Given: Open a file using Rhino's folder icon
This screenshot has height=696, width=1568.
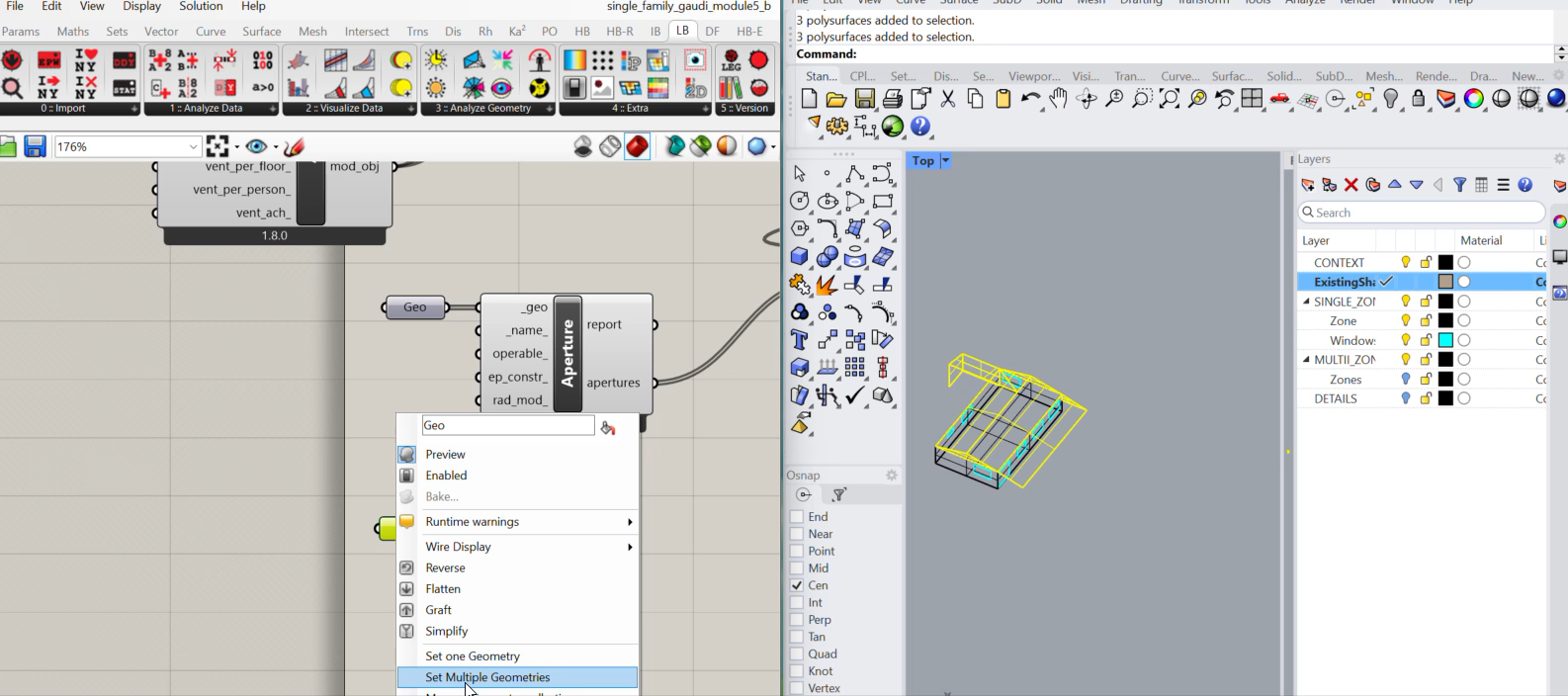Looking at the screenshot, I should tap(836, 99).
